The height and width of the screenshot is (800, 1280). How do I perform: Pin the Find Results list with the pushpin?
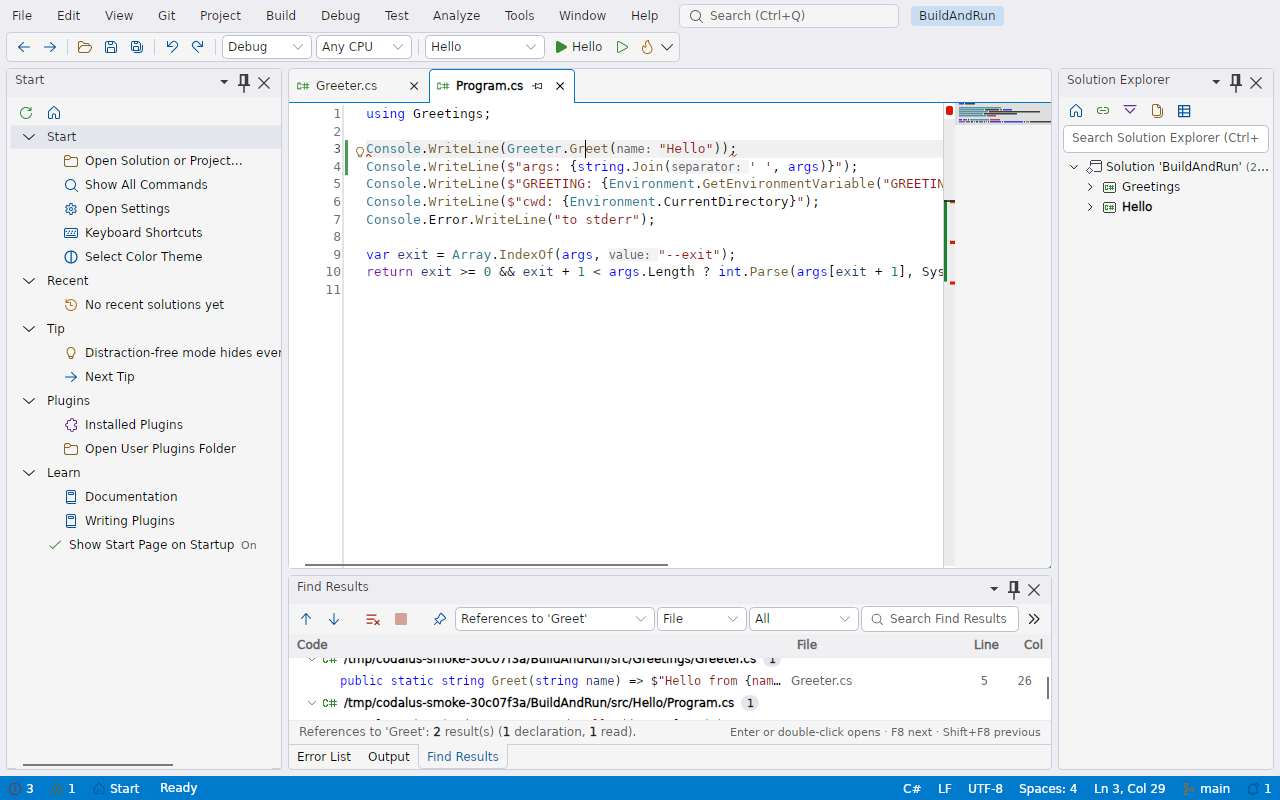(439, 619)
